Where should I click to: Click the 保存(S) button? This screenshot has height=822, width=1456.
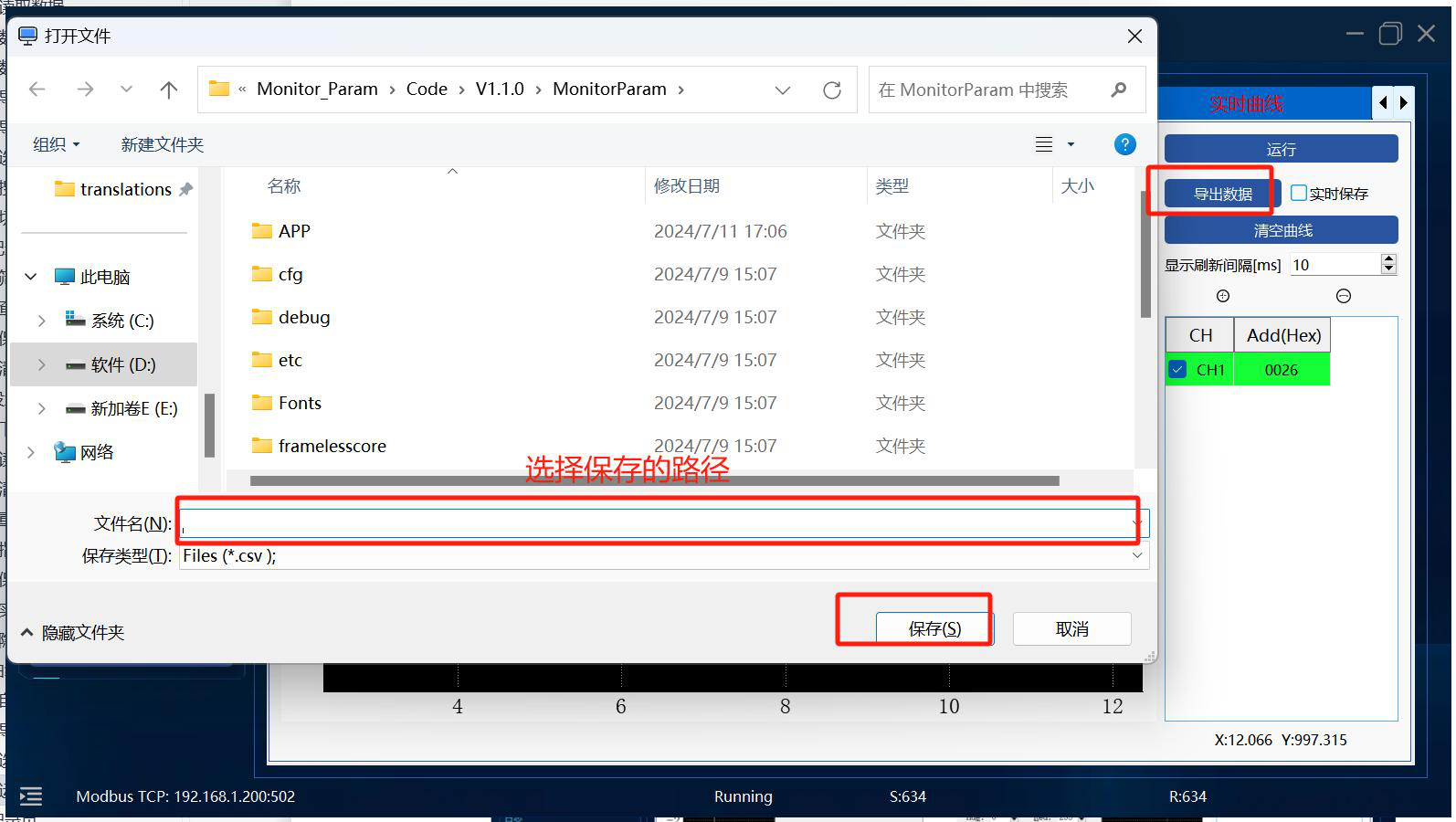(934, 628)
